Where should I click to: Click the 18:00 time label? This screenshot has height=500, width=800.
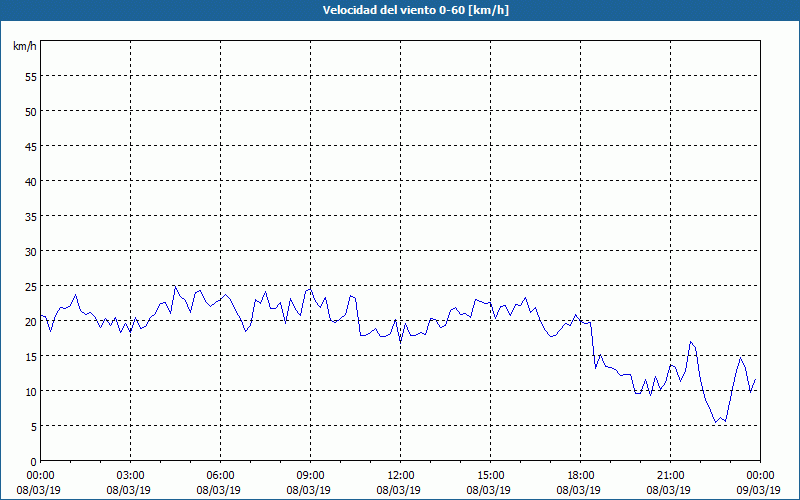click(x=579, y=476)
